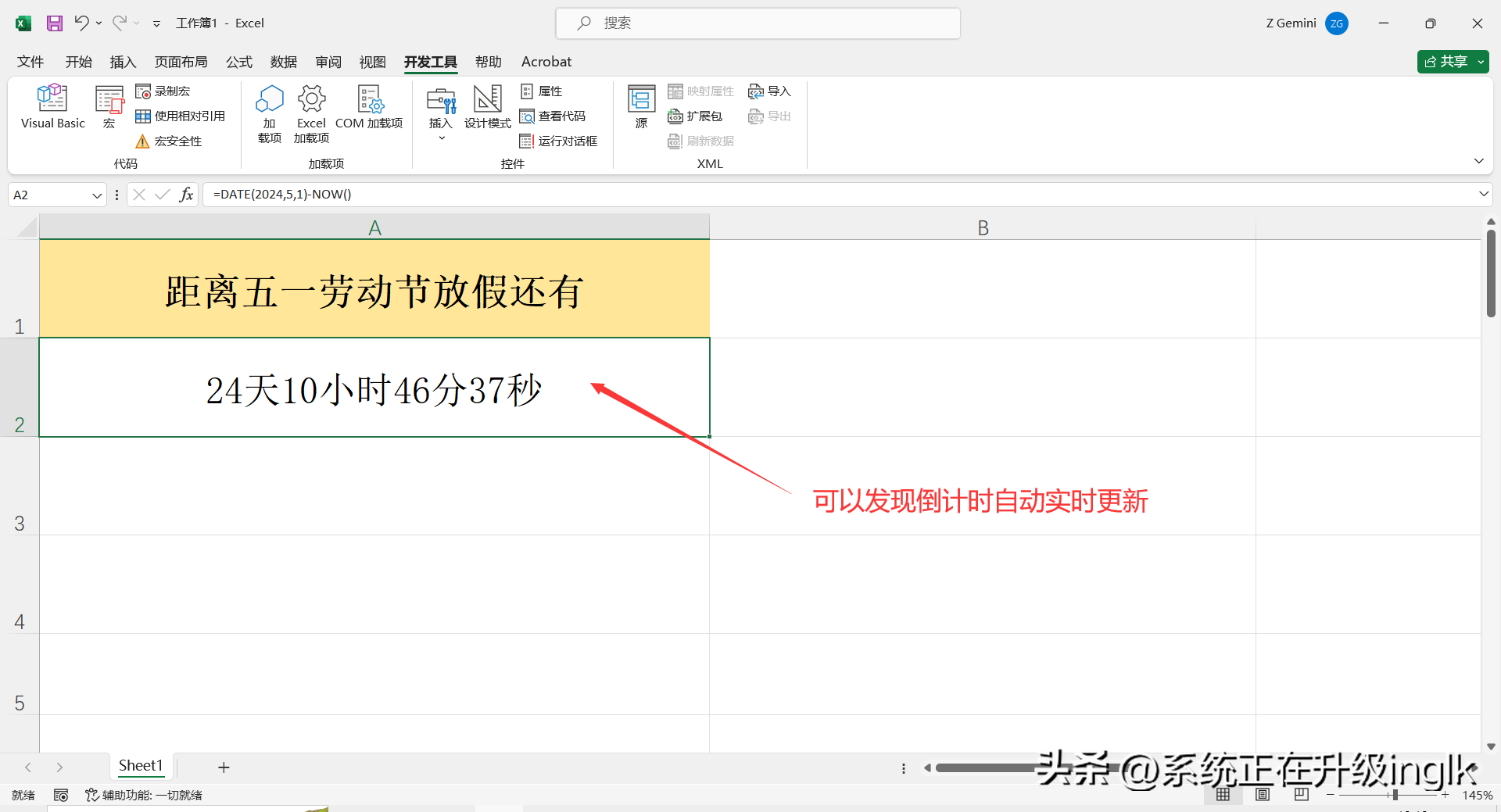Start Record Macro

point(163,91)
